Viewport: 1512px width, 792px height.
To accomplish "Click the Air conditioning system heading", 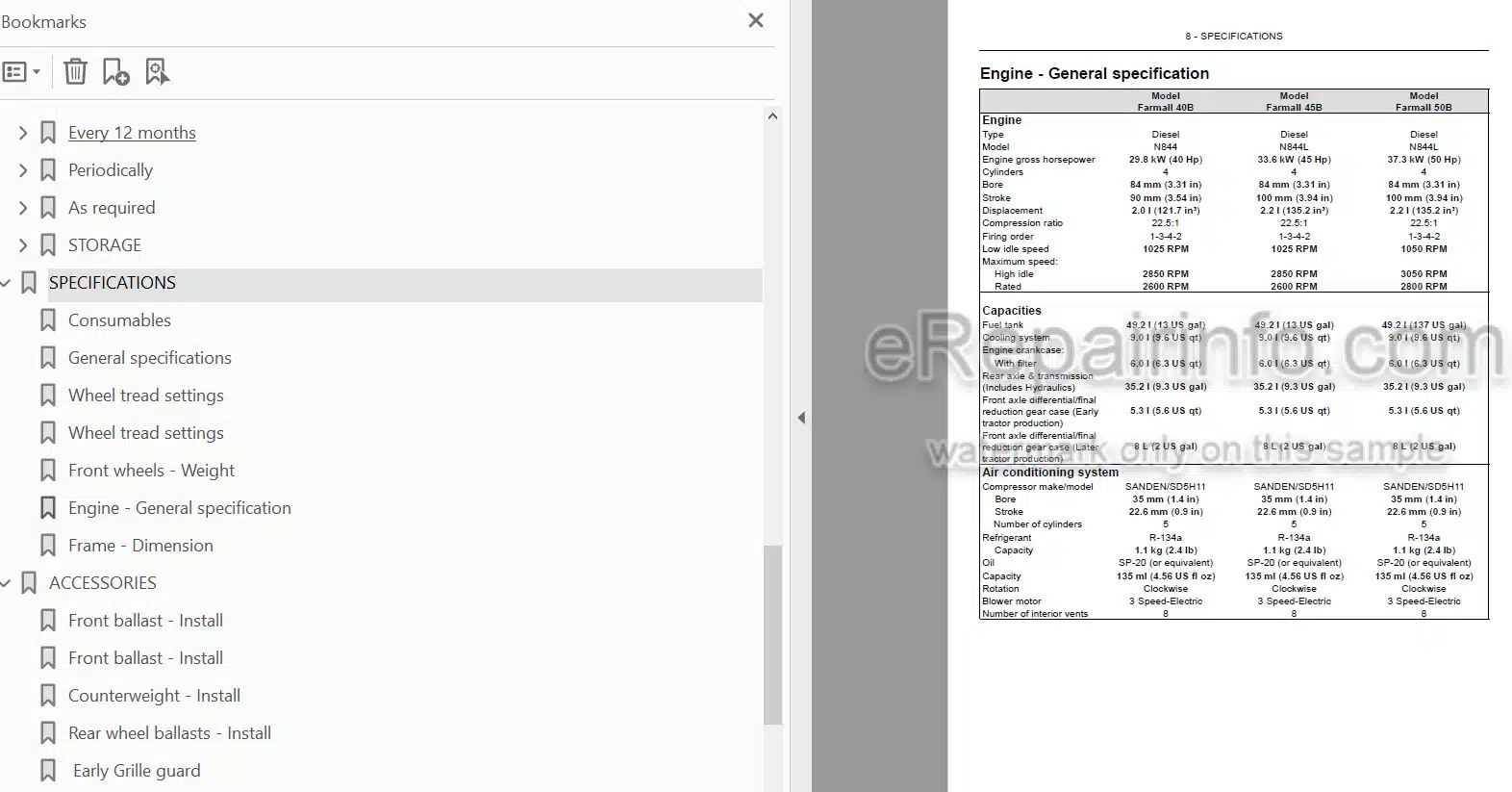I will tap(1050, 473).
